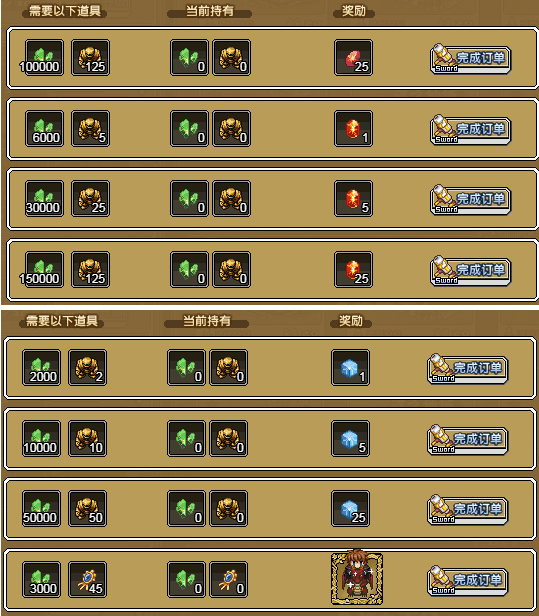Click the green crystal icon requiring 3000

(41, 579)
